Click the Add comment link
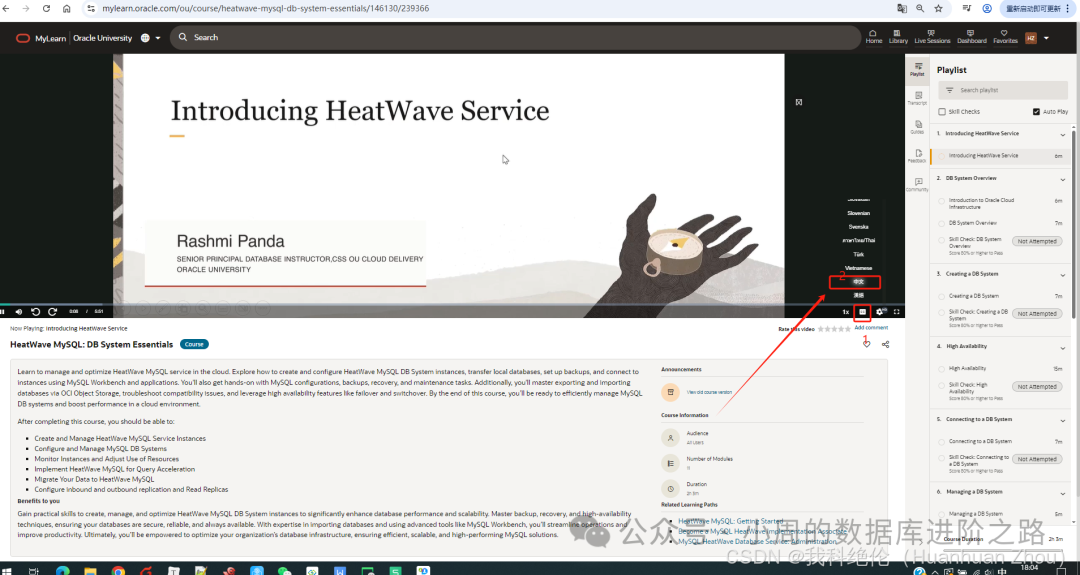This screenshot has height=575, width=1080. [x=871, y=328]
